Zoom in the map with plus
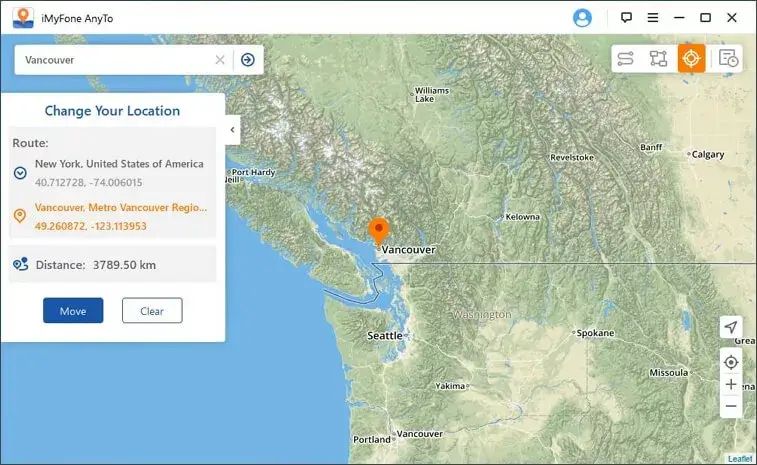The width and height of the screenshot is (757, 465). tap(731, 384)
